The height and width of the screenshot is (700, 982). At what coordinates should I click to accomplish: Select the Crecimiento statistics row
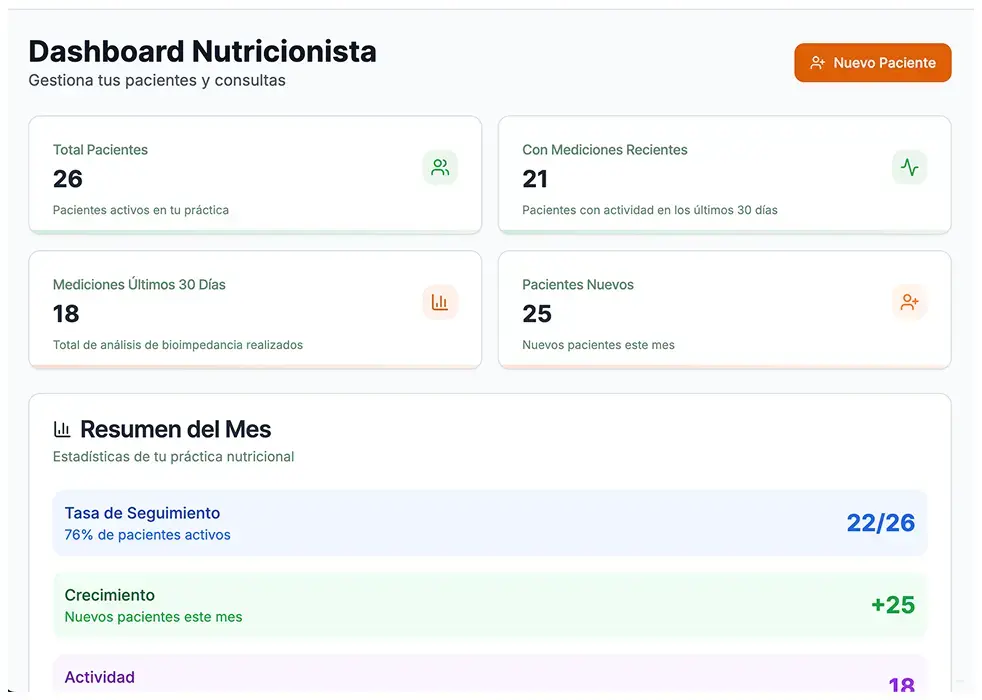490,604
